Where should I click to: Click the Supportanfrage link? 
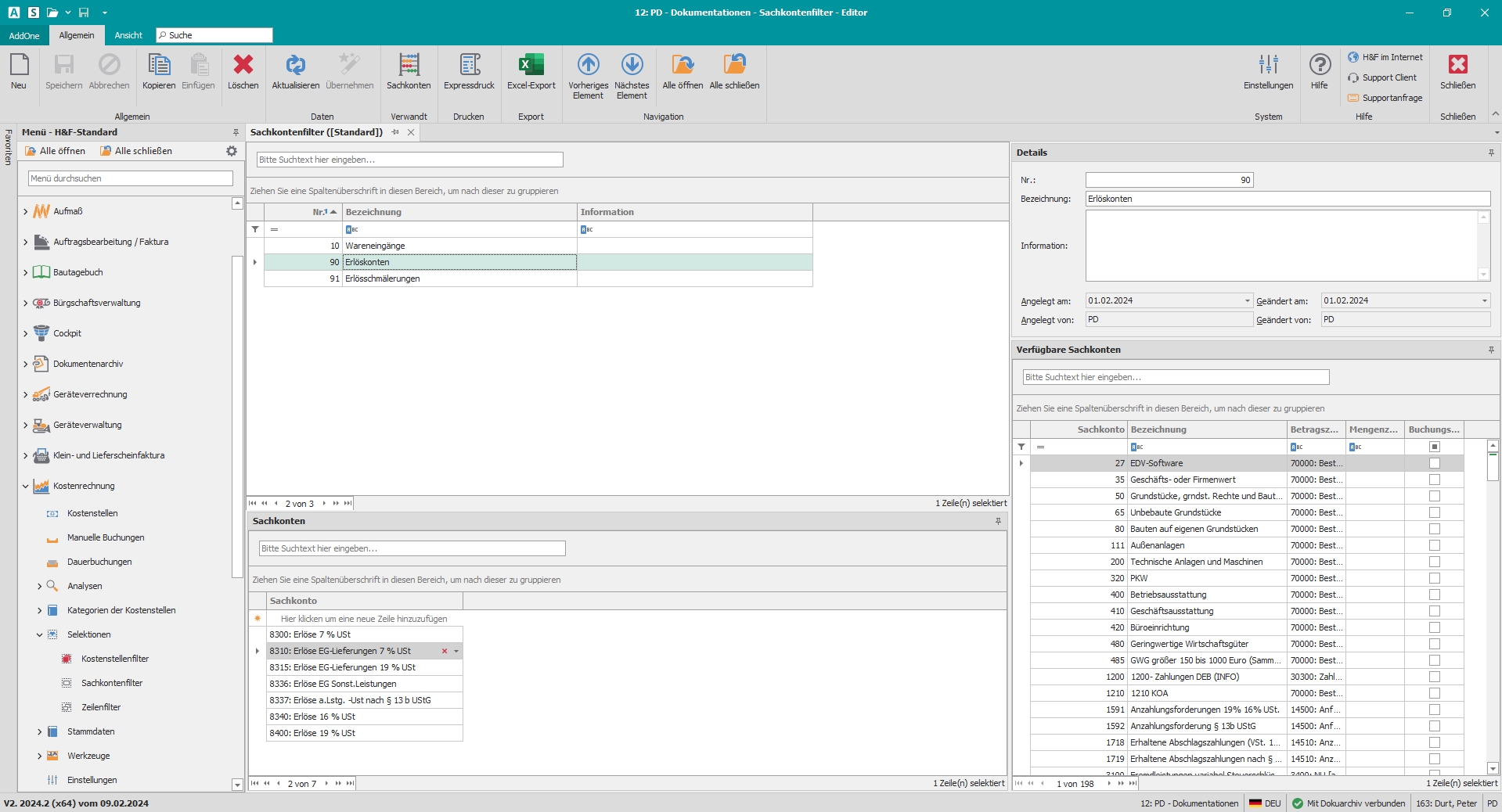point(1392,98)
